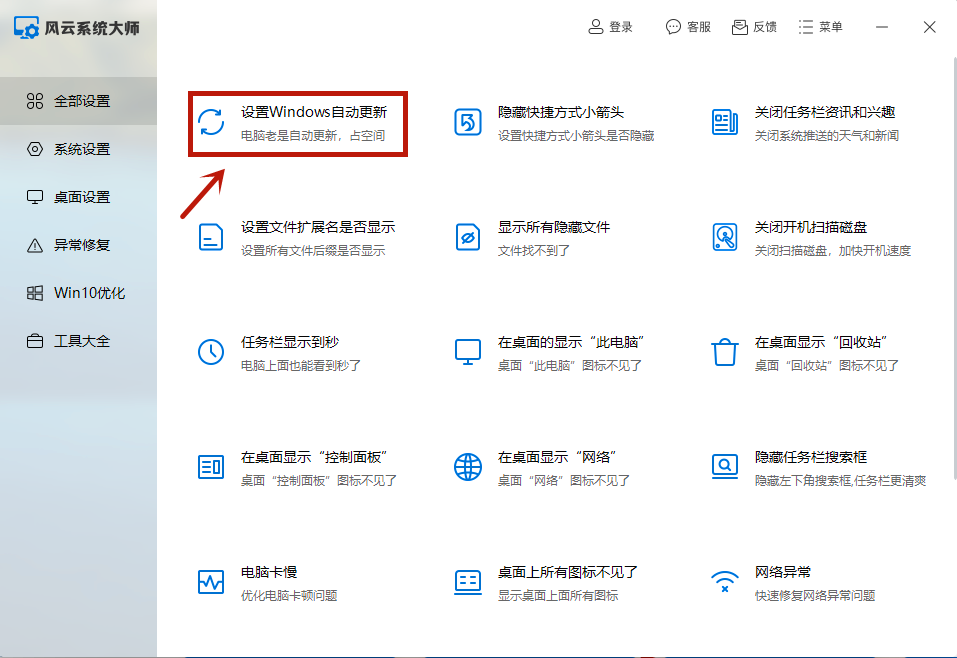Click text 桌面"控制面板"图标不见了

coord(319,480)
